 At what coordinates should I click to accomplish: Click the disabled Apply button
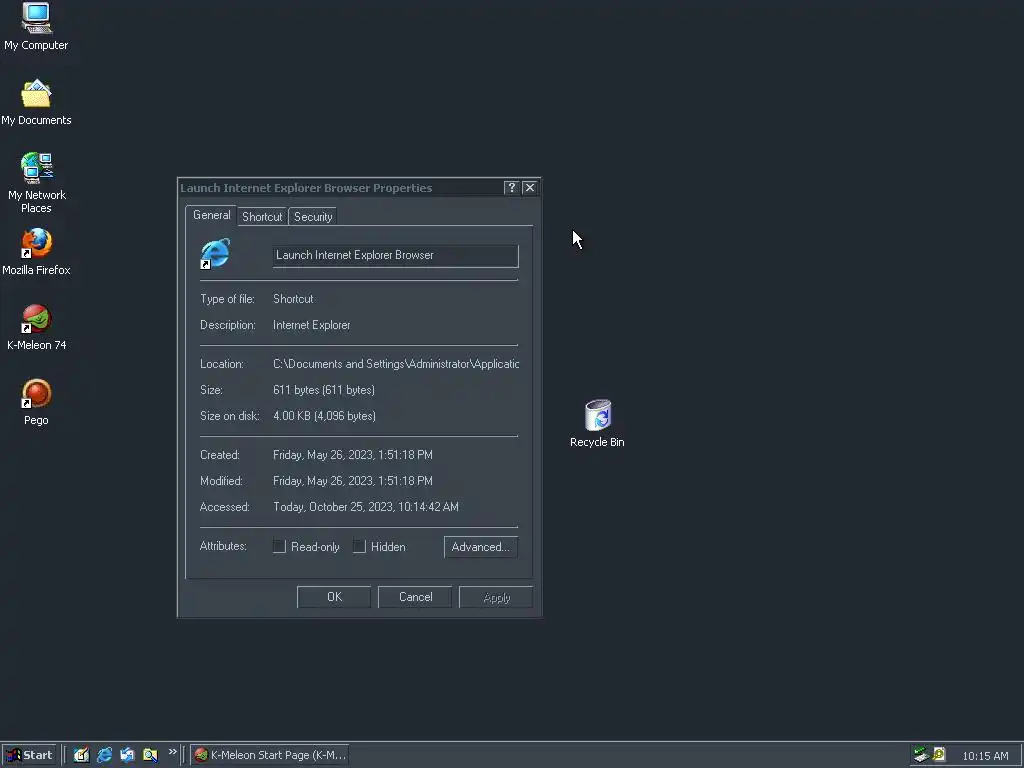click(x=496, y=597)
